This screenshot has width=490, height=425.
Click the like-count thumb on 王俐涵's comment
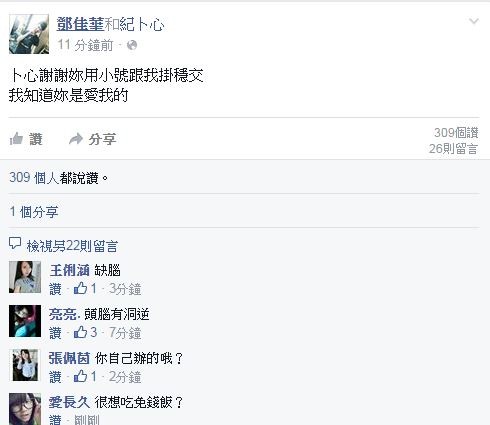pos(80,288)
